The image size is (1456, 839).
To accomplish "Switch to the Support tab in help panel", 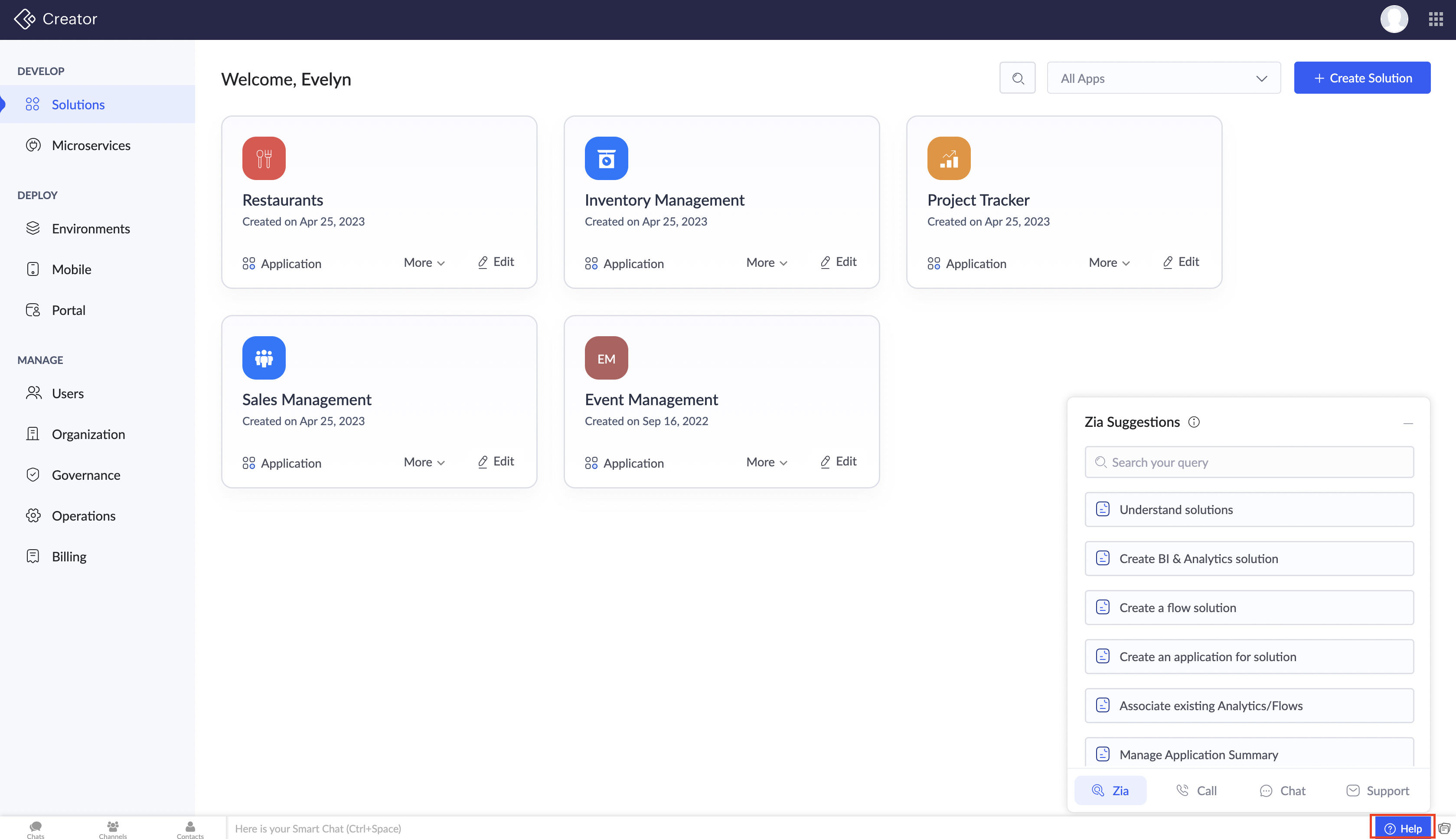I will click(x=1378, y=790).
